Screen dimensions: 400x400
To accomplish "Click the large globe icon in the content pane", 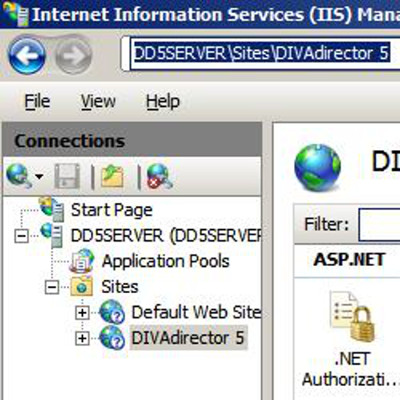I will [317, 167].
